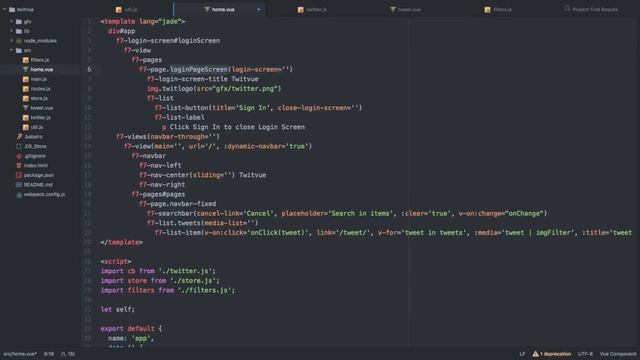Click the .babelrc file icon
The width and height of the screenshot is (640, 360).
[x=19, y=137]
